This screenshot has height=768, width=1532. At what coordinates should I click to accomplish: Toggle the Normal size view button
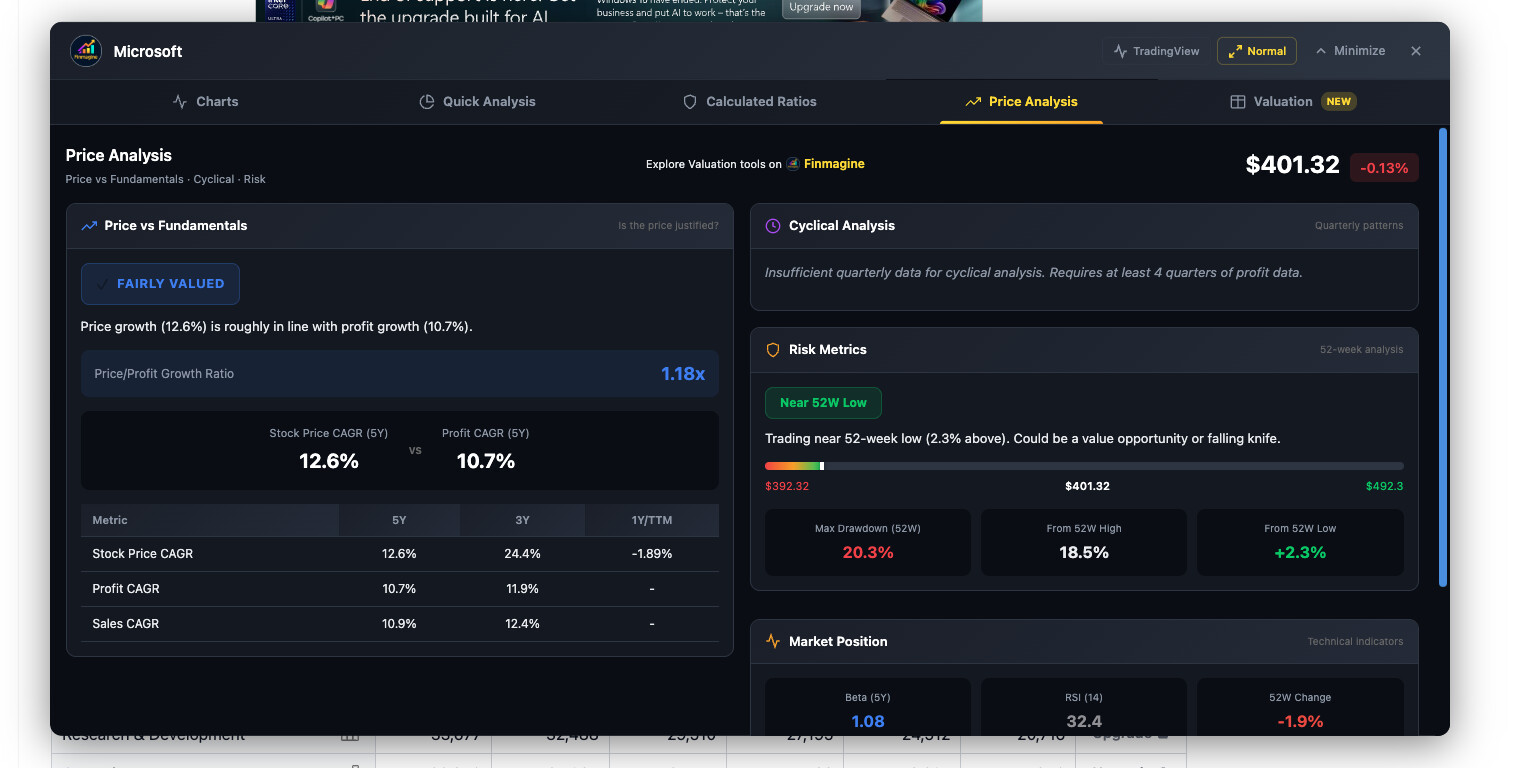pyautogui.click(x=1256, y=51)
